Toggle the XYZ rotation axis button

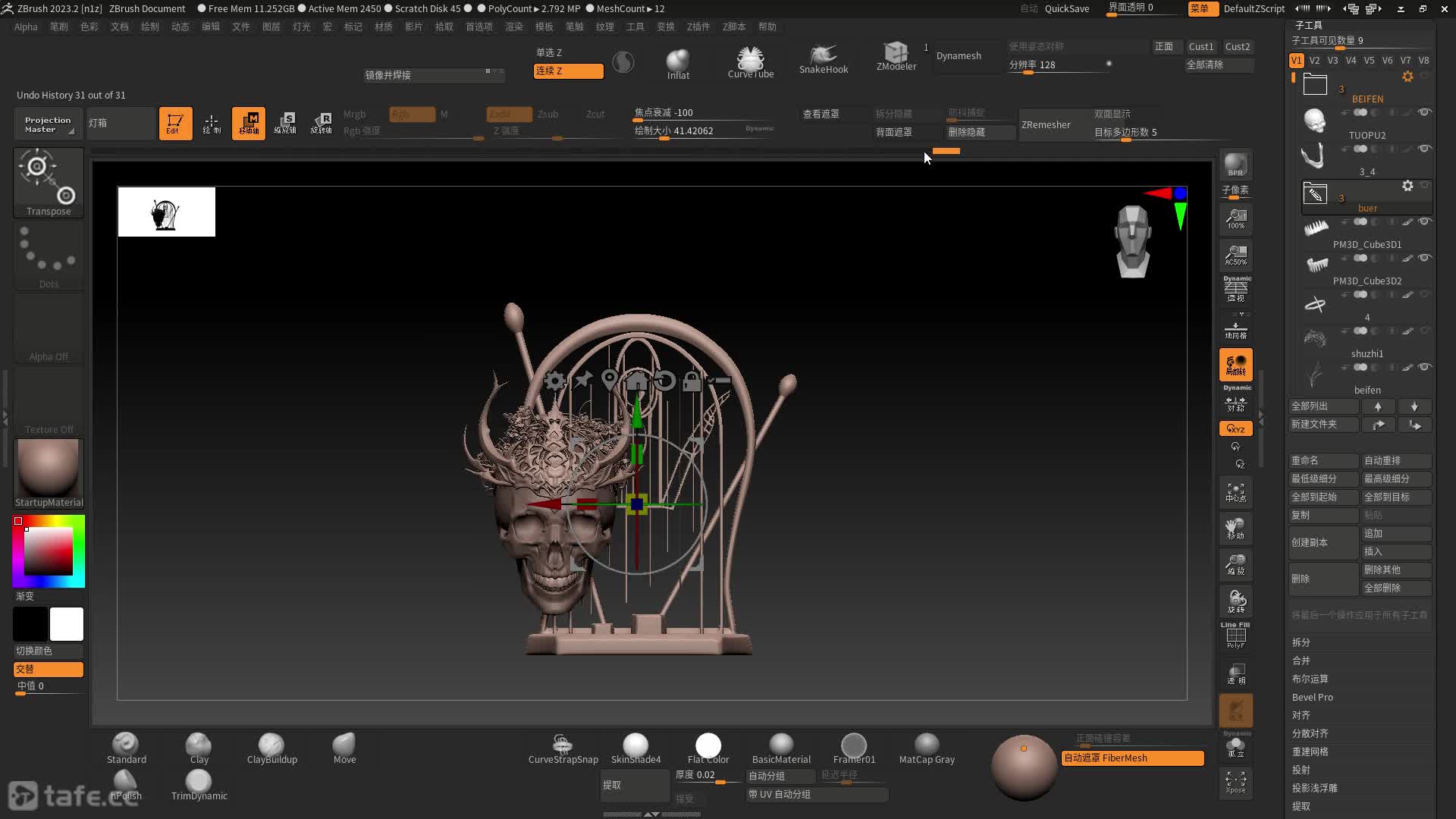[1235, 428]
